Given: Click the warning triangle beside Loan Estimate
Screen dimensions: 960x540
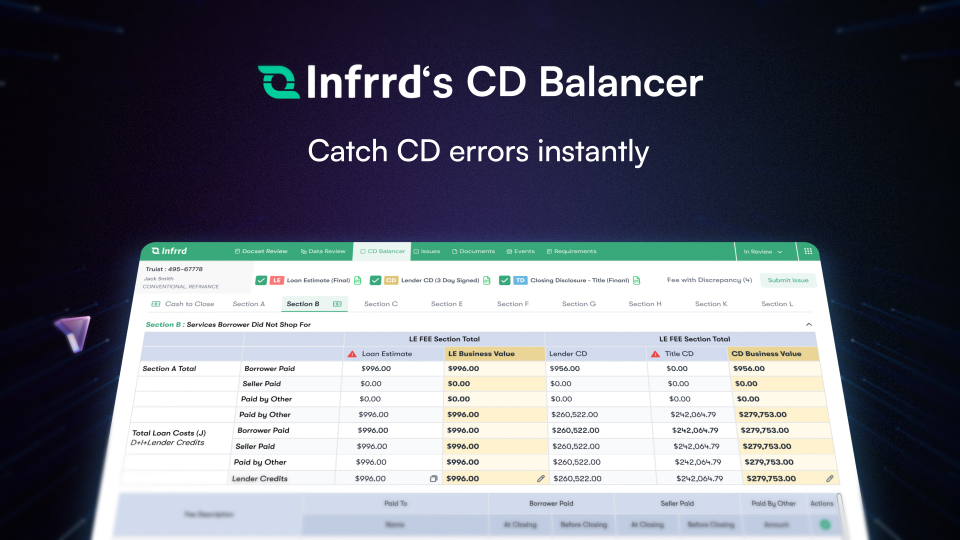Looking at the screenshot, I should tap(352, 354).
